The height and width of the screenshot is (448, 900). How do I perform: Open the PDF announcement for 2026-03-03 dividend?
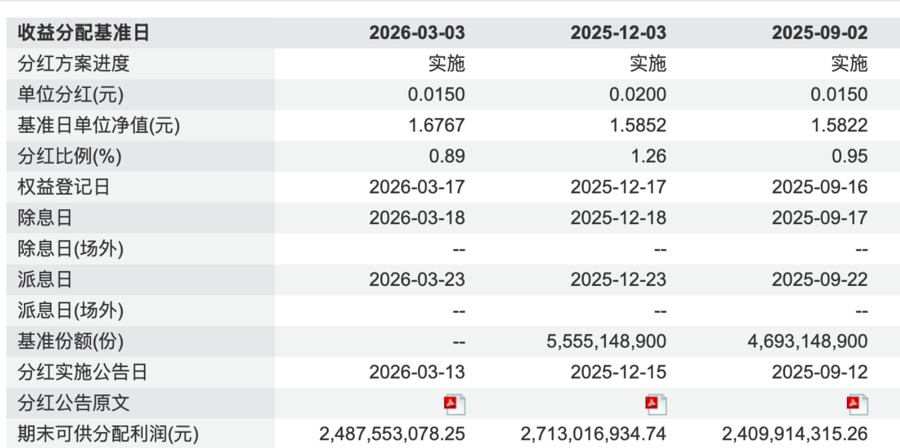455,404
